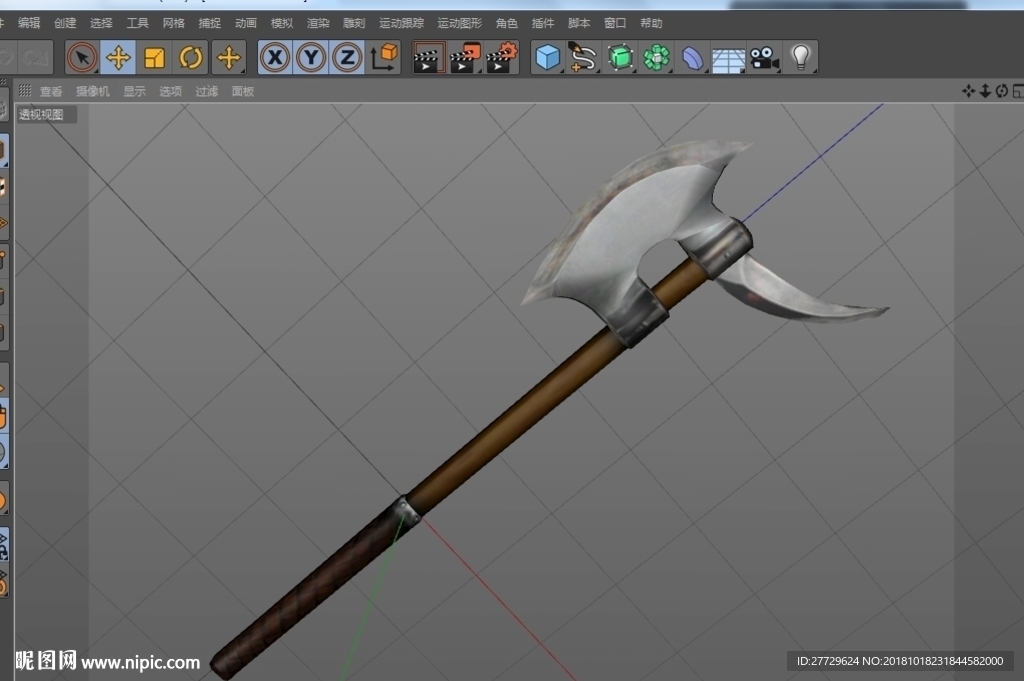Screen dimensions: 1024x681
Task: Switch the coordinate system toggle icon
Action: click(384, 57)
